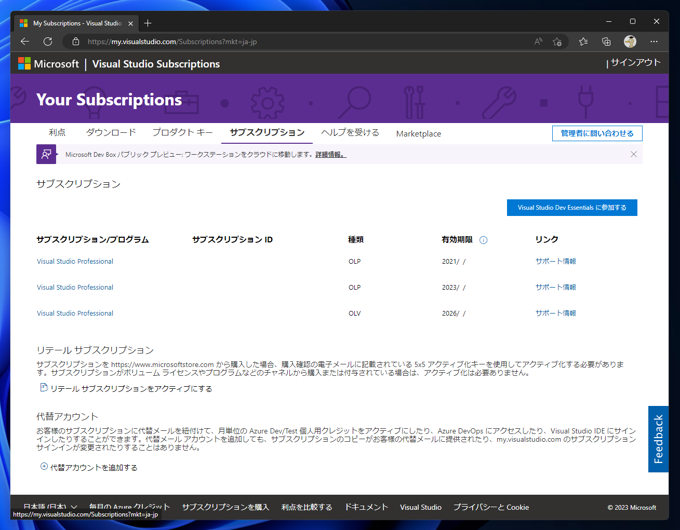Click 管理者に問い合わせる button

[597, 133]
